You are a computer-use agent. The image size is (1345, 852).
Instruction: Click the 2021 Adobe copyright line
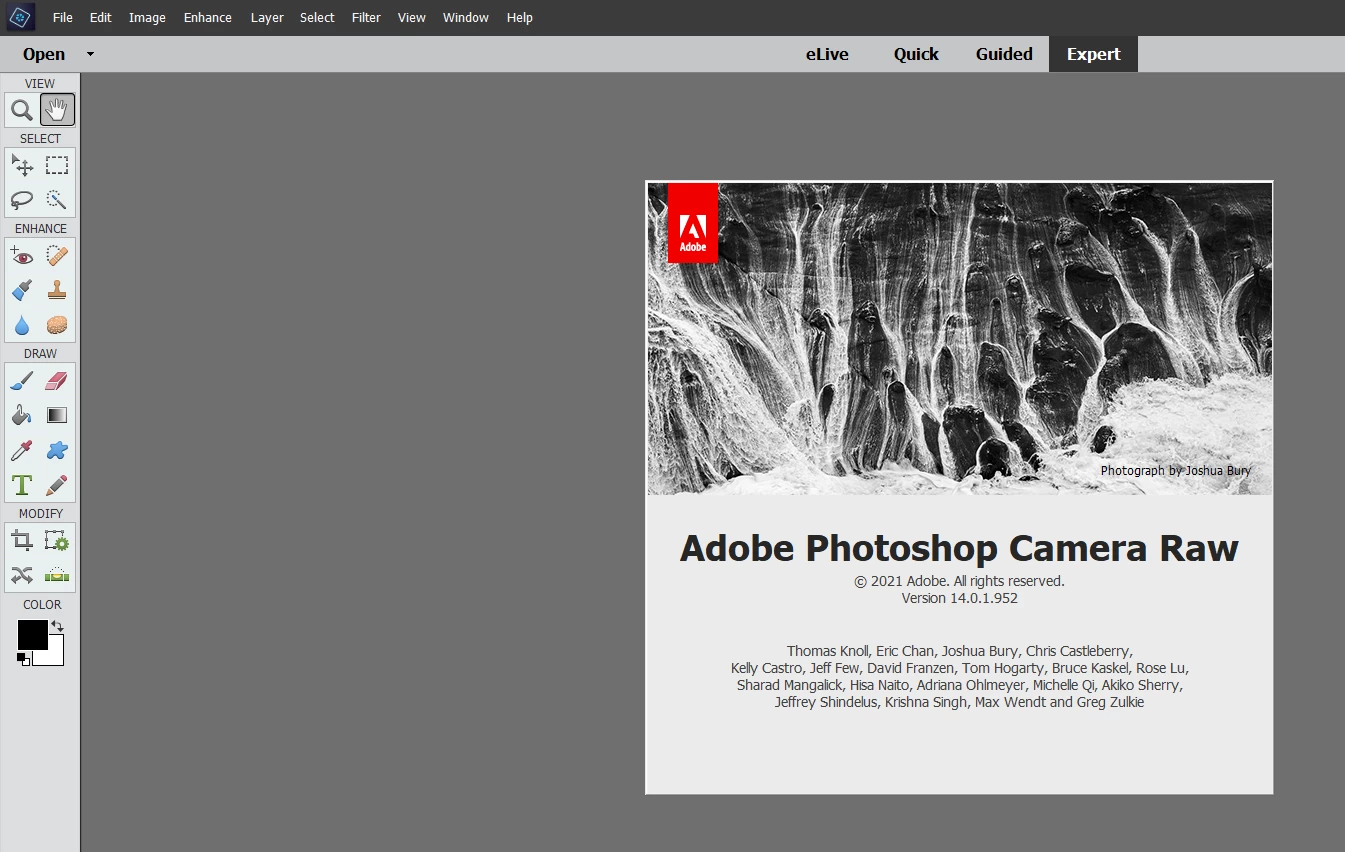click(x=959, y=580)
